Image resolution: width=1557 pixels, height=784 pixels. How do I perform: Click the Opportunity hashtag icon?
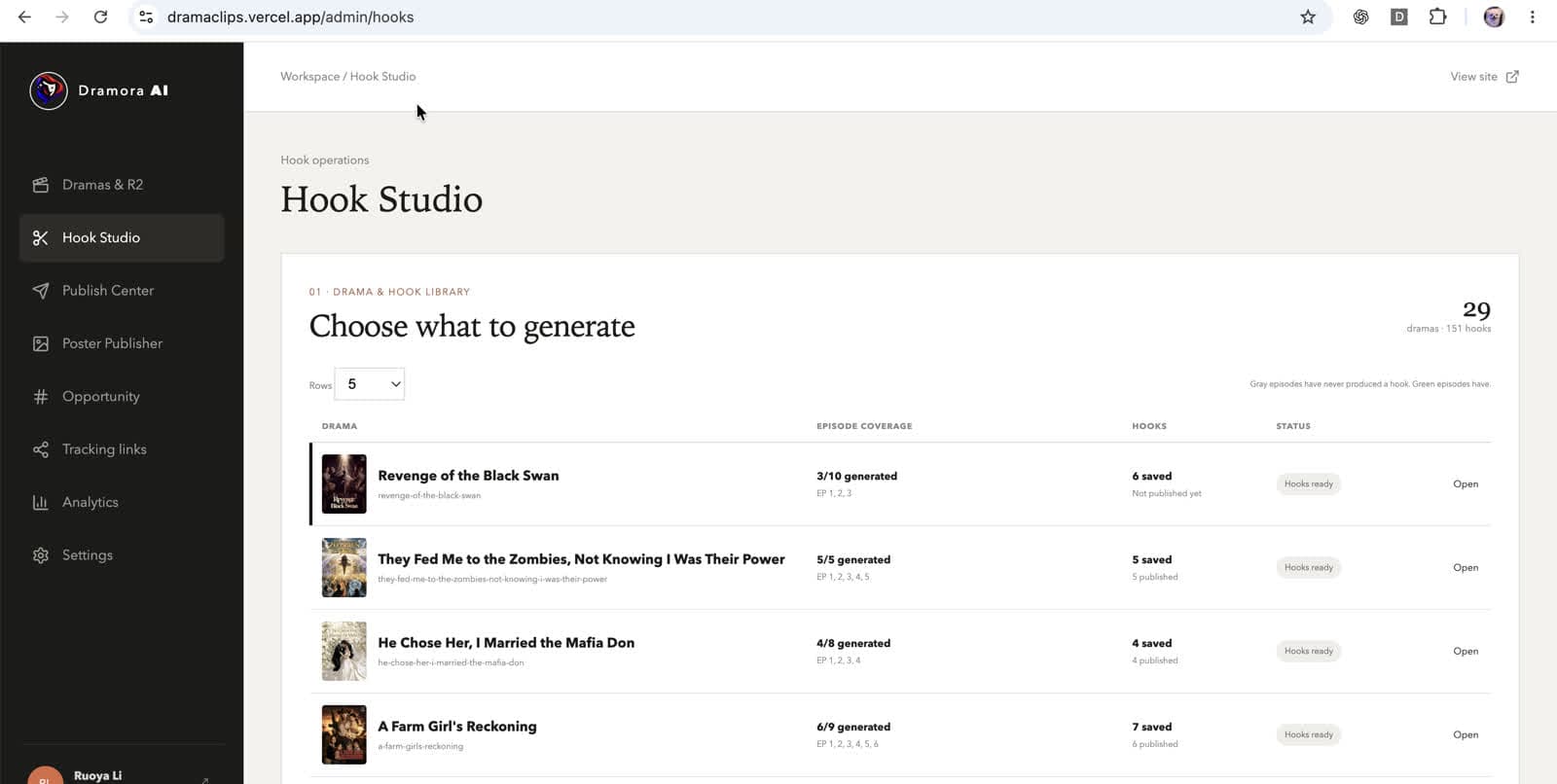coord(40,397)
